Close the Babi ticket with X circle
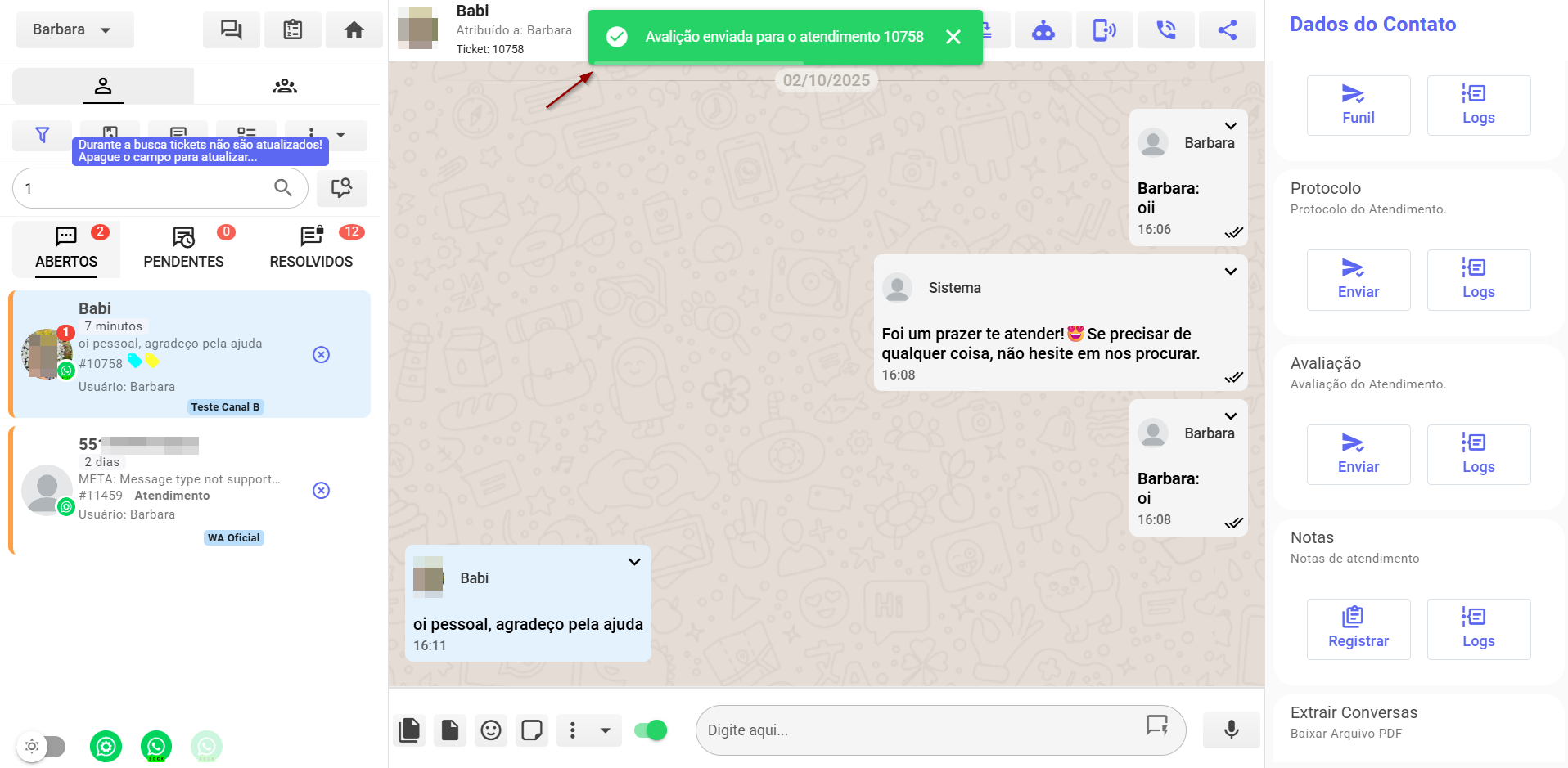 (322, 354)
